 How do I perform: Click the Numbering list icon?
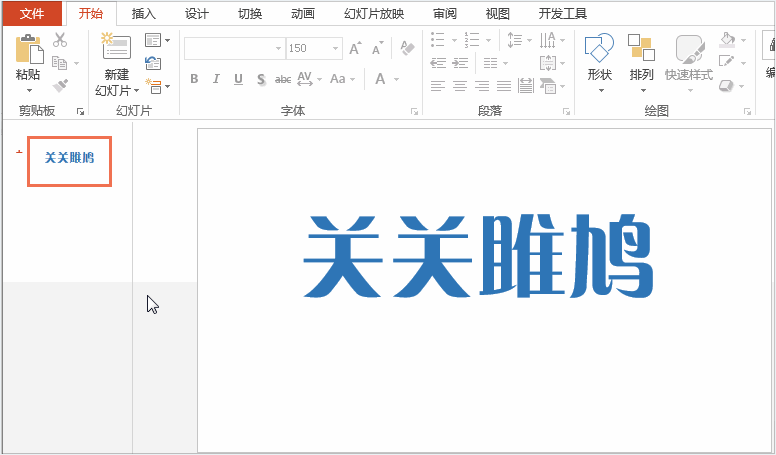472,40
